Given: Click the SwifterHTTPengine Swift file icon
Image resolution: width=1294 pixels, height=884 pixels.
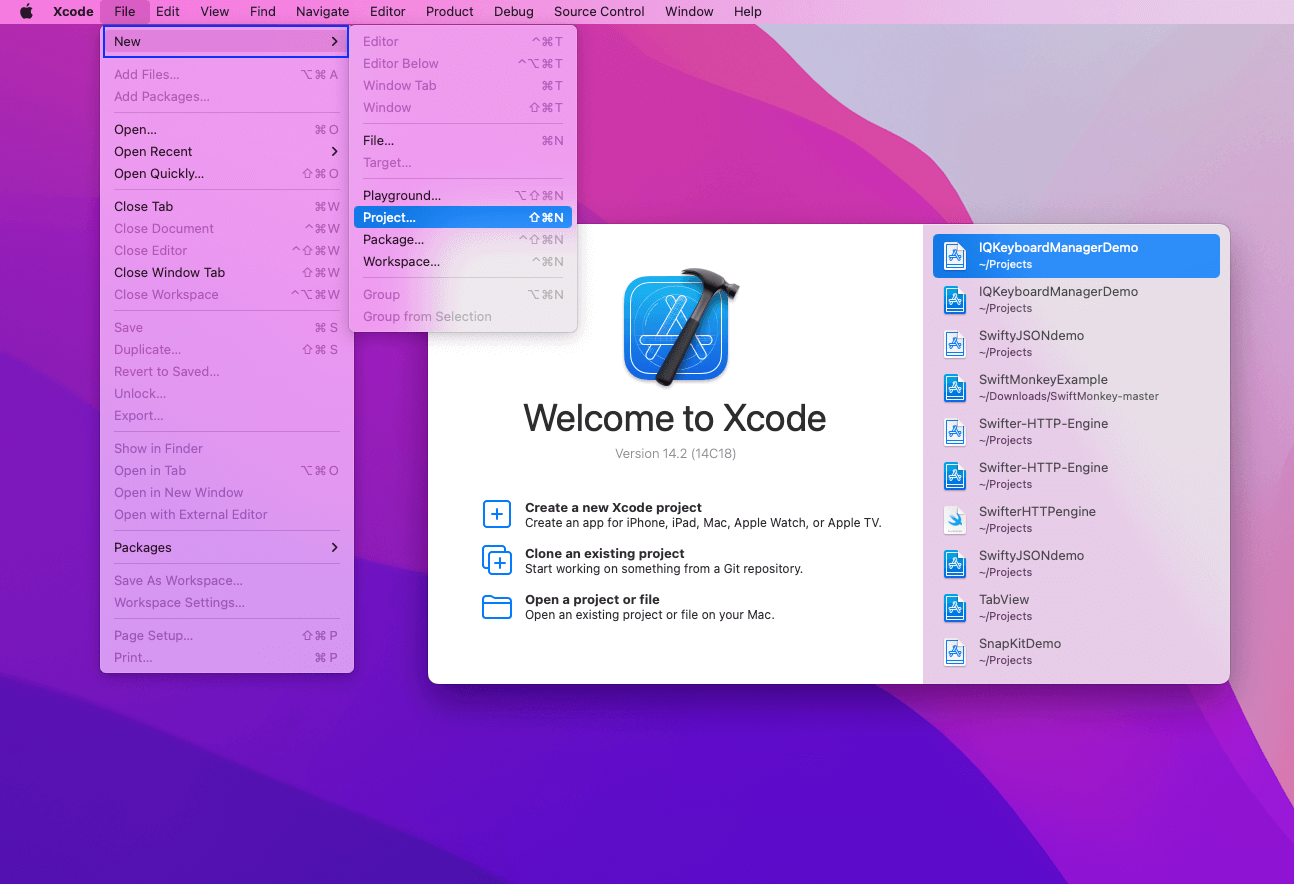Looking at the screenshot, I should 955,520.
